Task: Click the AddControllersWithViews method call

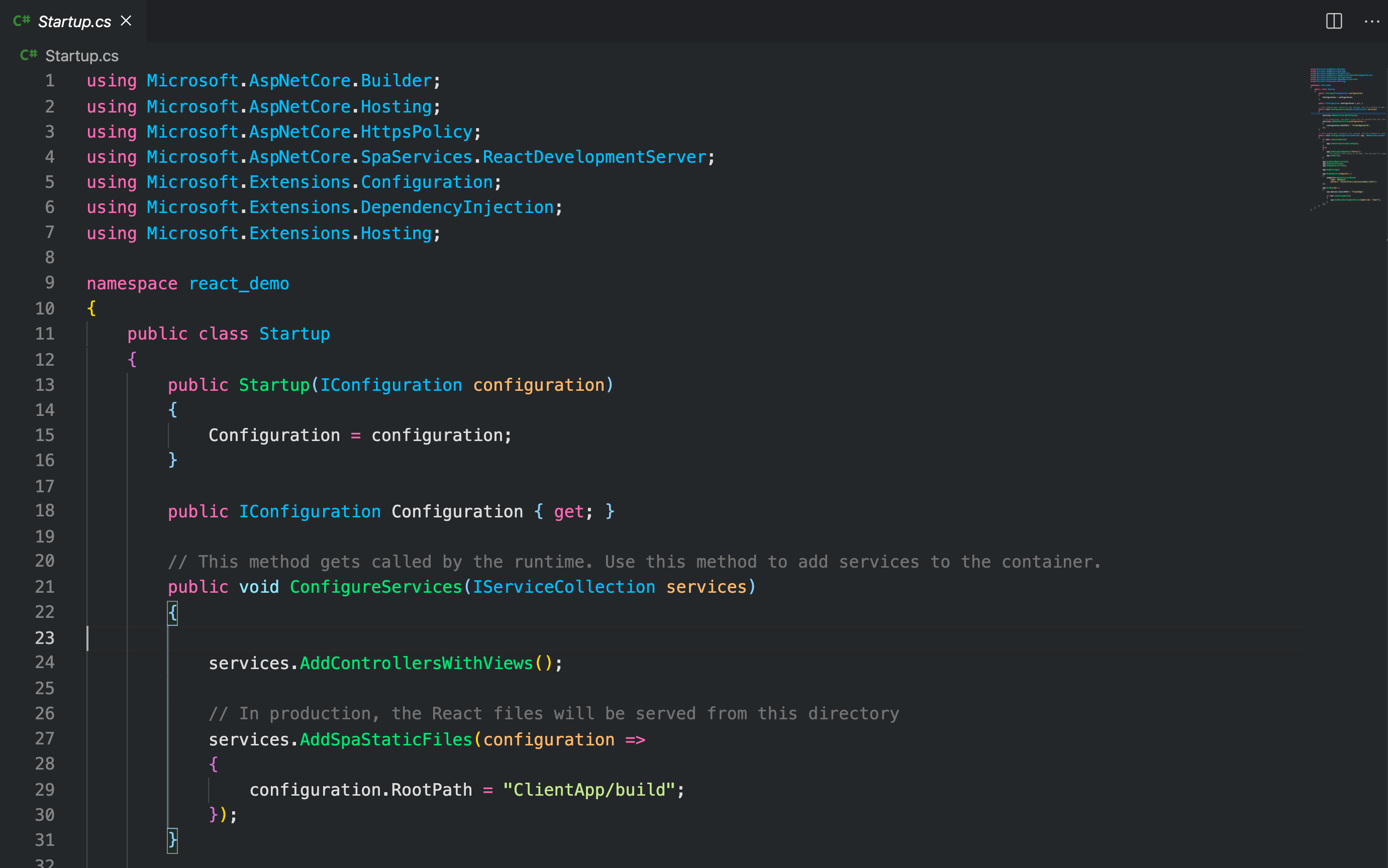Action: pos(416,663)
